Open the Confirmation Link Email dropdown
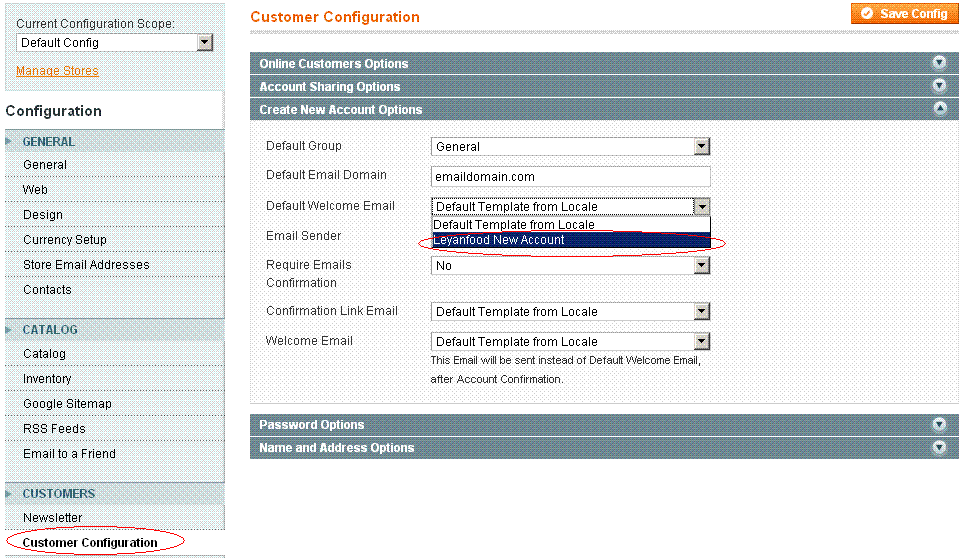961x558 pixels. click(x=571, y=311)
